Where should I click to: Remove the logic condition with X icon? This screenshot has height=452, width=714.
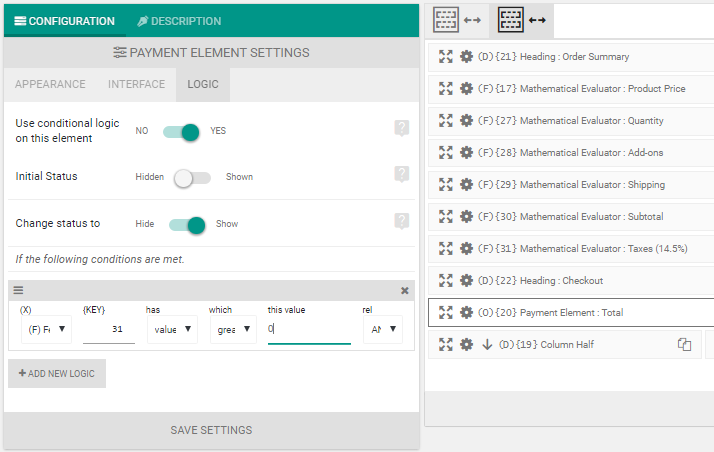tap(405, 291)
